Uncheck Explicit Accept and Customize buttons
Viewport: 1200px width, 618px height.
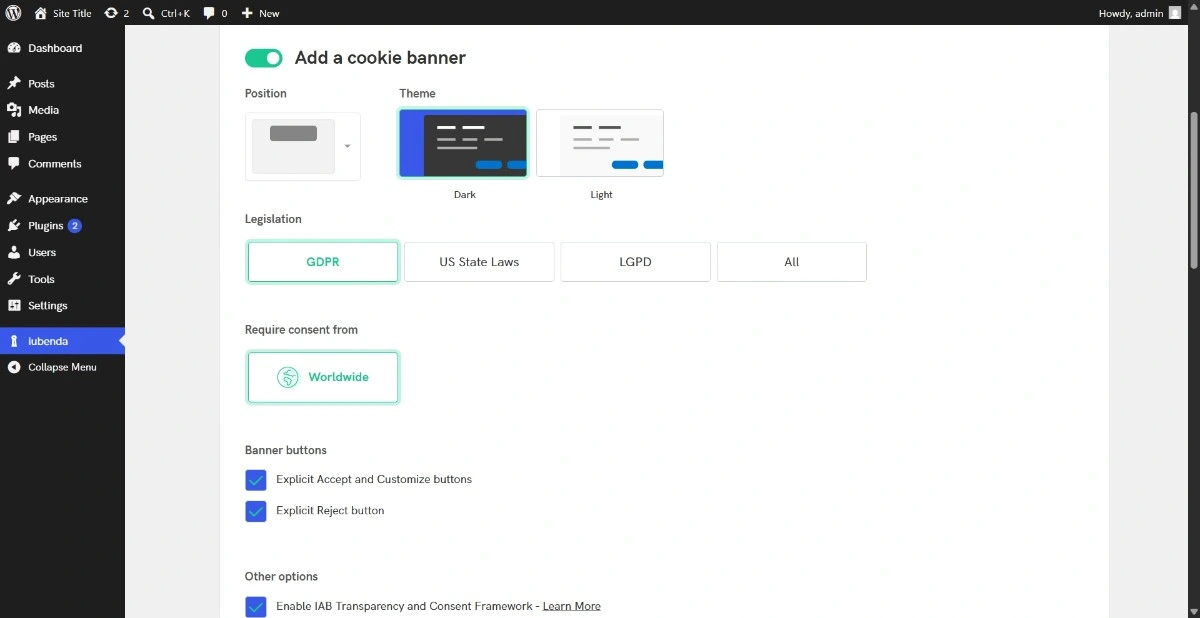pyautogui.click(x=256, y=480)
